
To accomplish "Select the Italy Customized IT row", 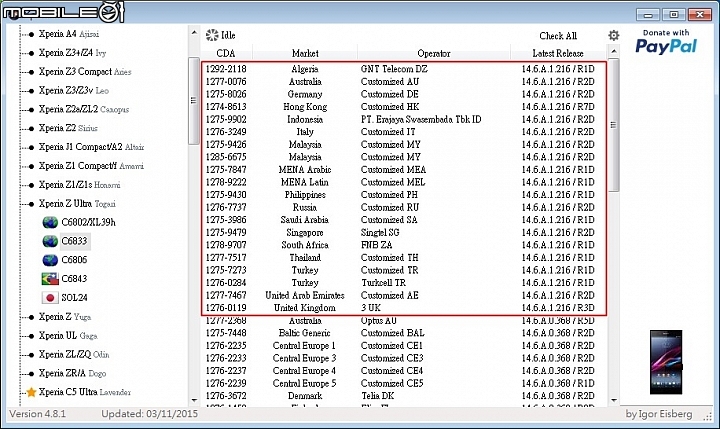I will (x=404, y=132).
